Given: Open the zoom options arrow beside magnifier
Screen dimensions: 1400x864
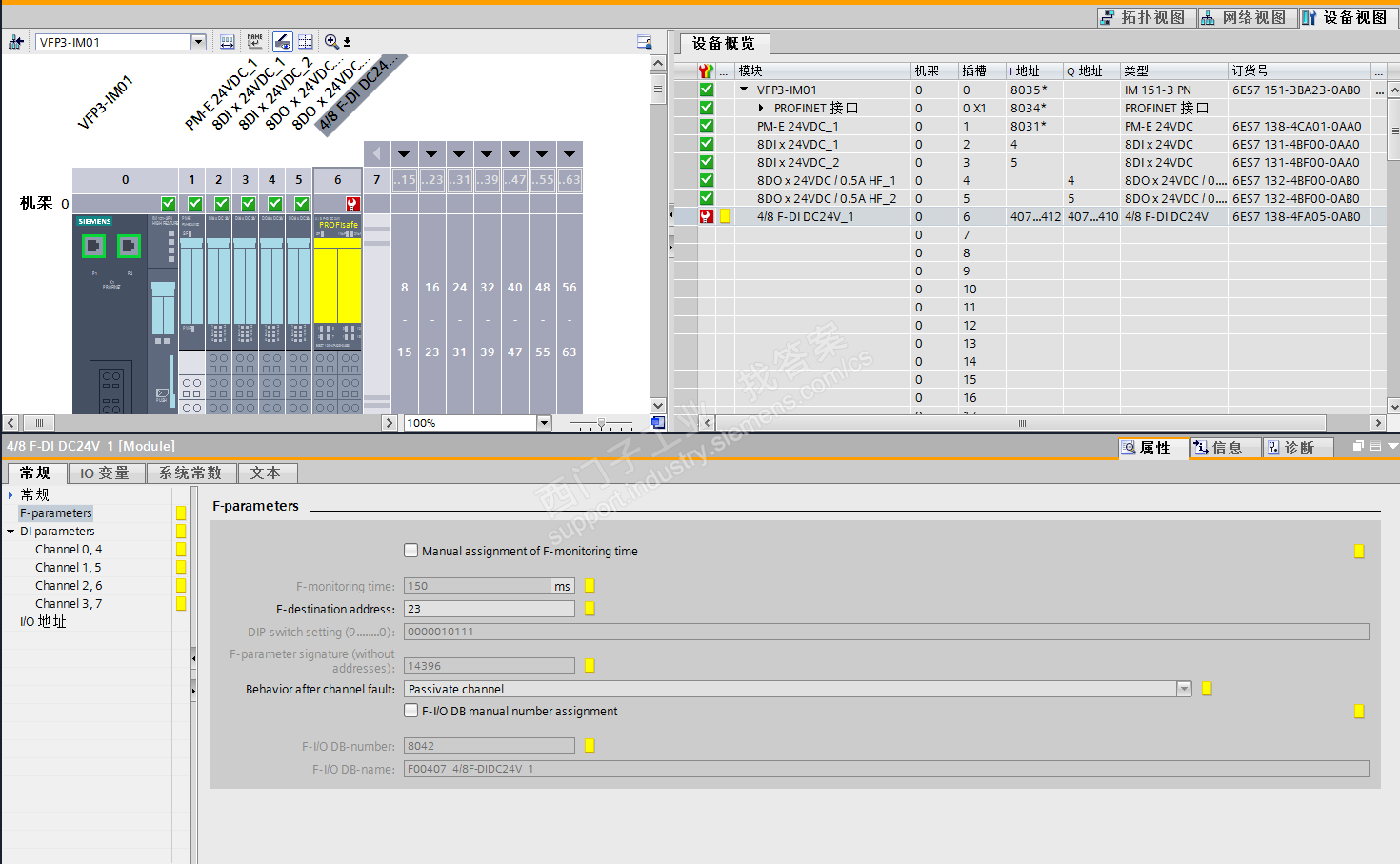Looking at the screenshot, I should coord(348,42).
